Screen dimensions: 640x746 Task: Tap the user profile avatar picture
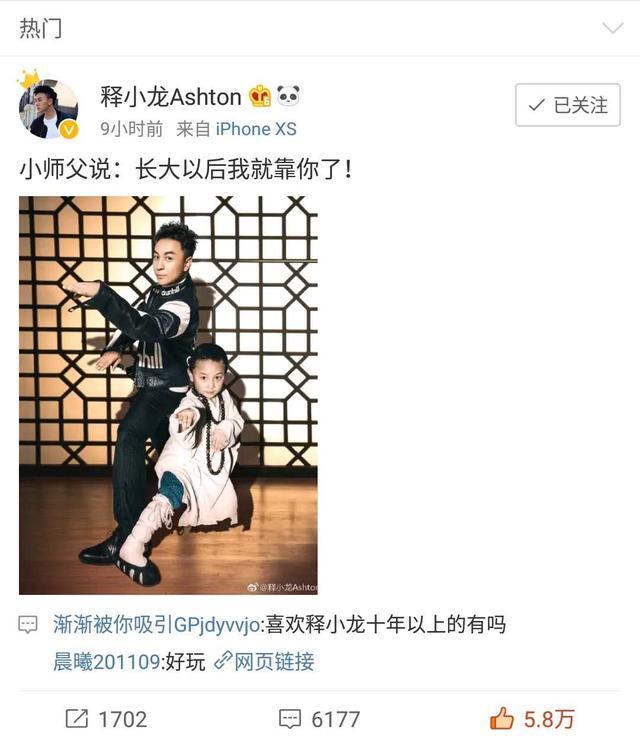[48, 108]
